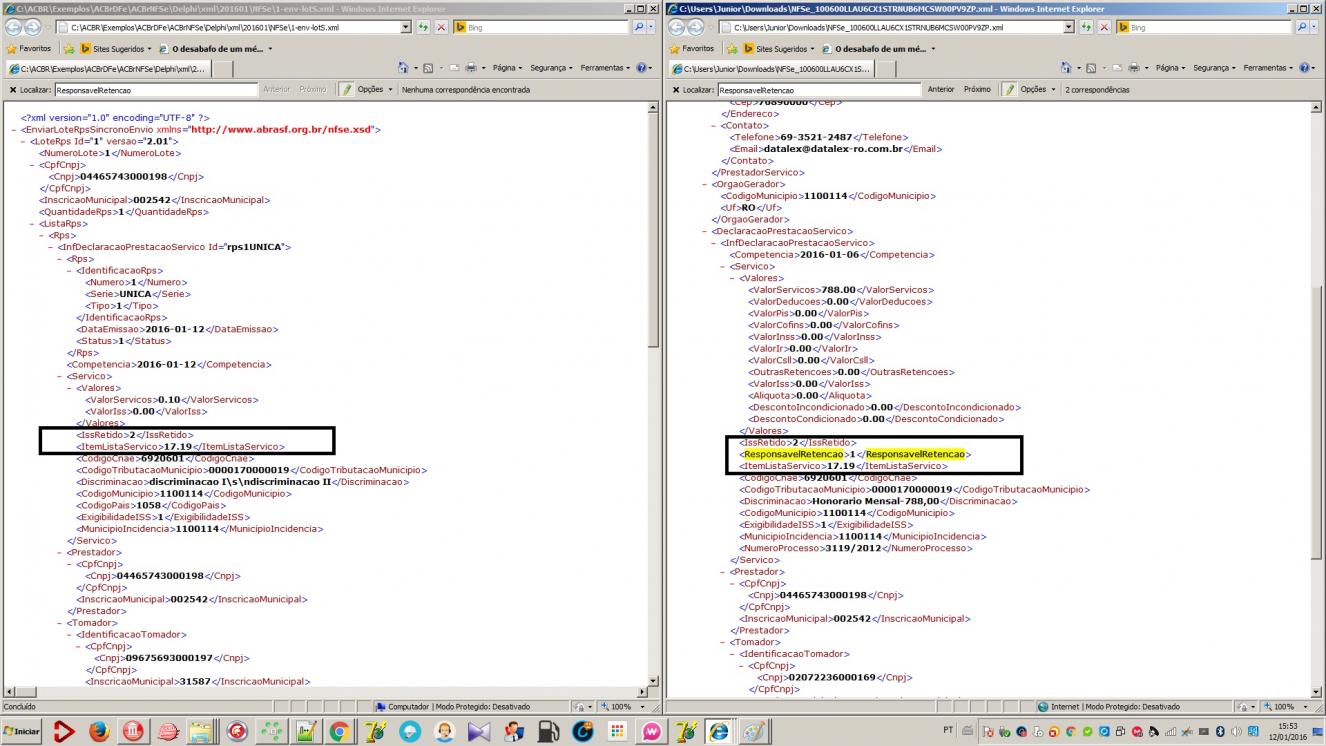Open the Ferramentas menu in the 1-env-lotS.xml window
The height and width of the screenshot is (746, 1326).
click(x=605, y=68)
